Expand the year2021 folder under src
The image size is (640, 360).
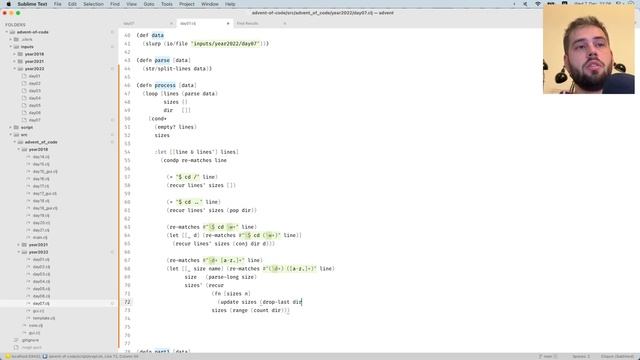click(18, 245)
